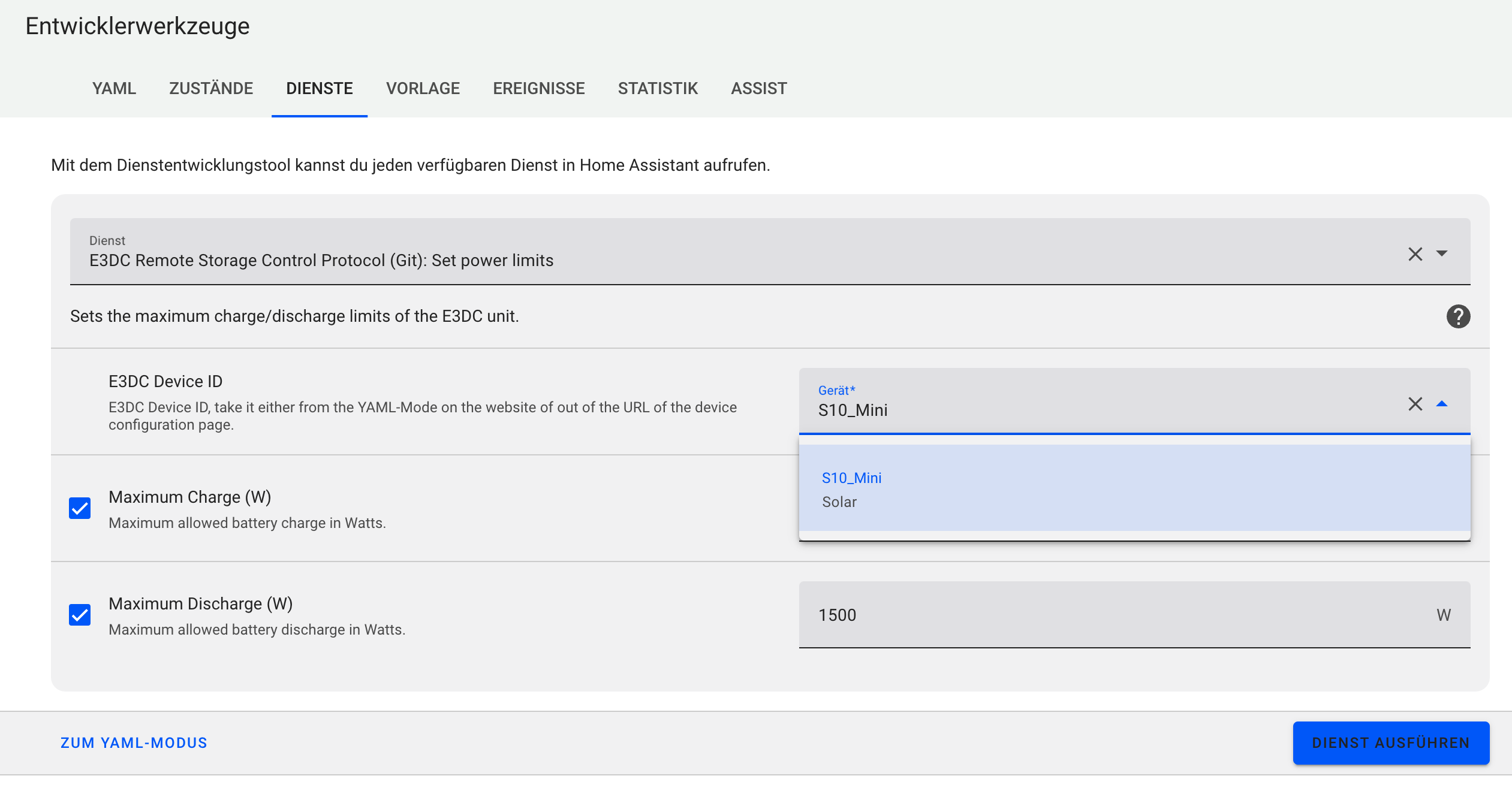
Task: Select the DIENSTE tab heading
Action: coord(320,88)
